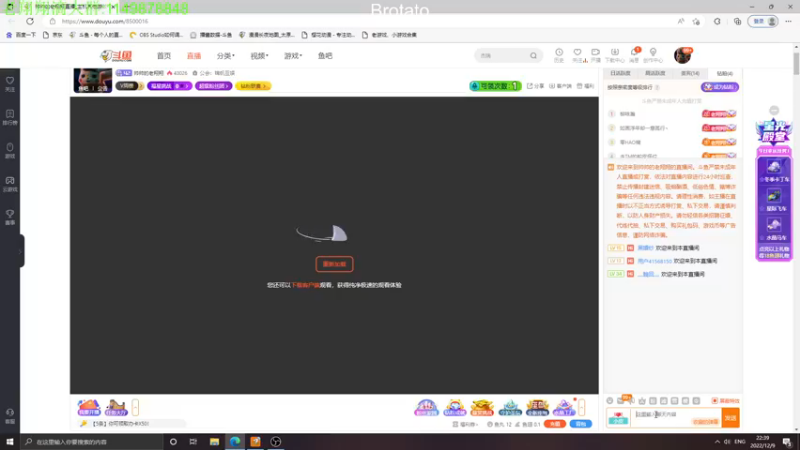Open the 福利券 dropdown below player
The image size is (800, 450).
coord(465,424)
